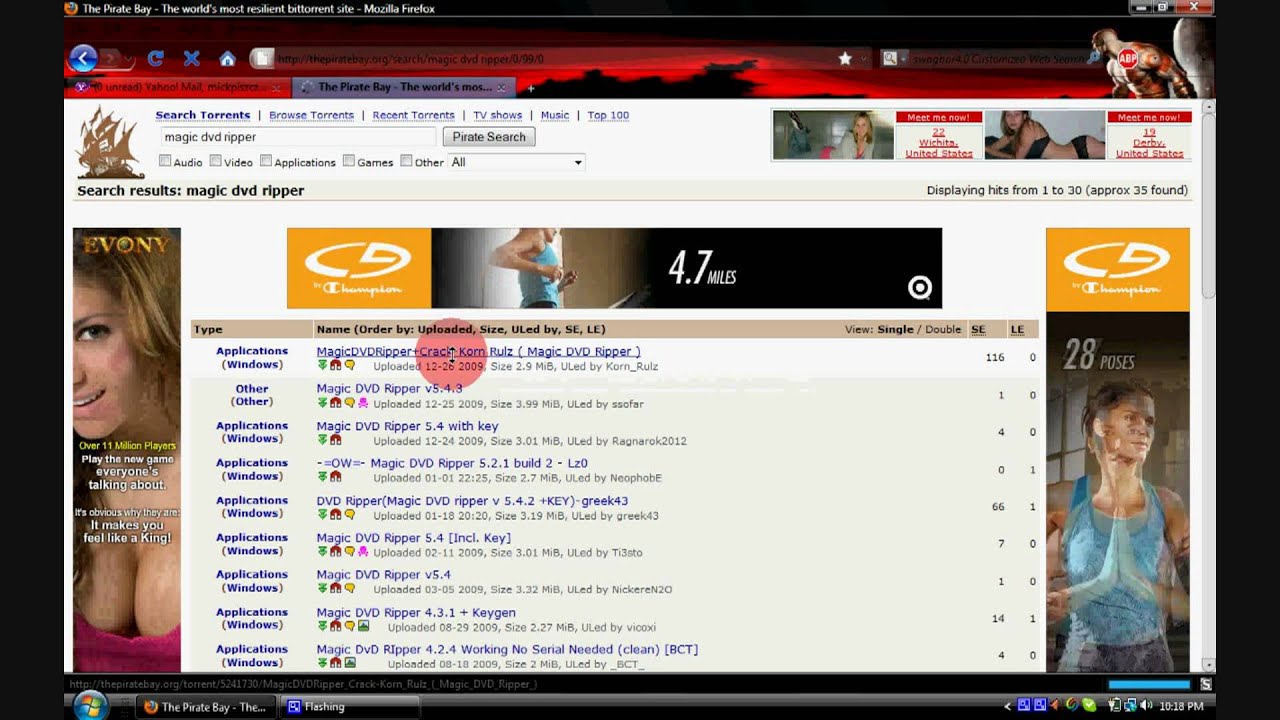This screenshot has height=720, width=1280.
Task: Select The Pirate Bay tab
Action: pos(405,87)
